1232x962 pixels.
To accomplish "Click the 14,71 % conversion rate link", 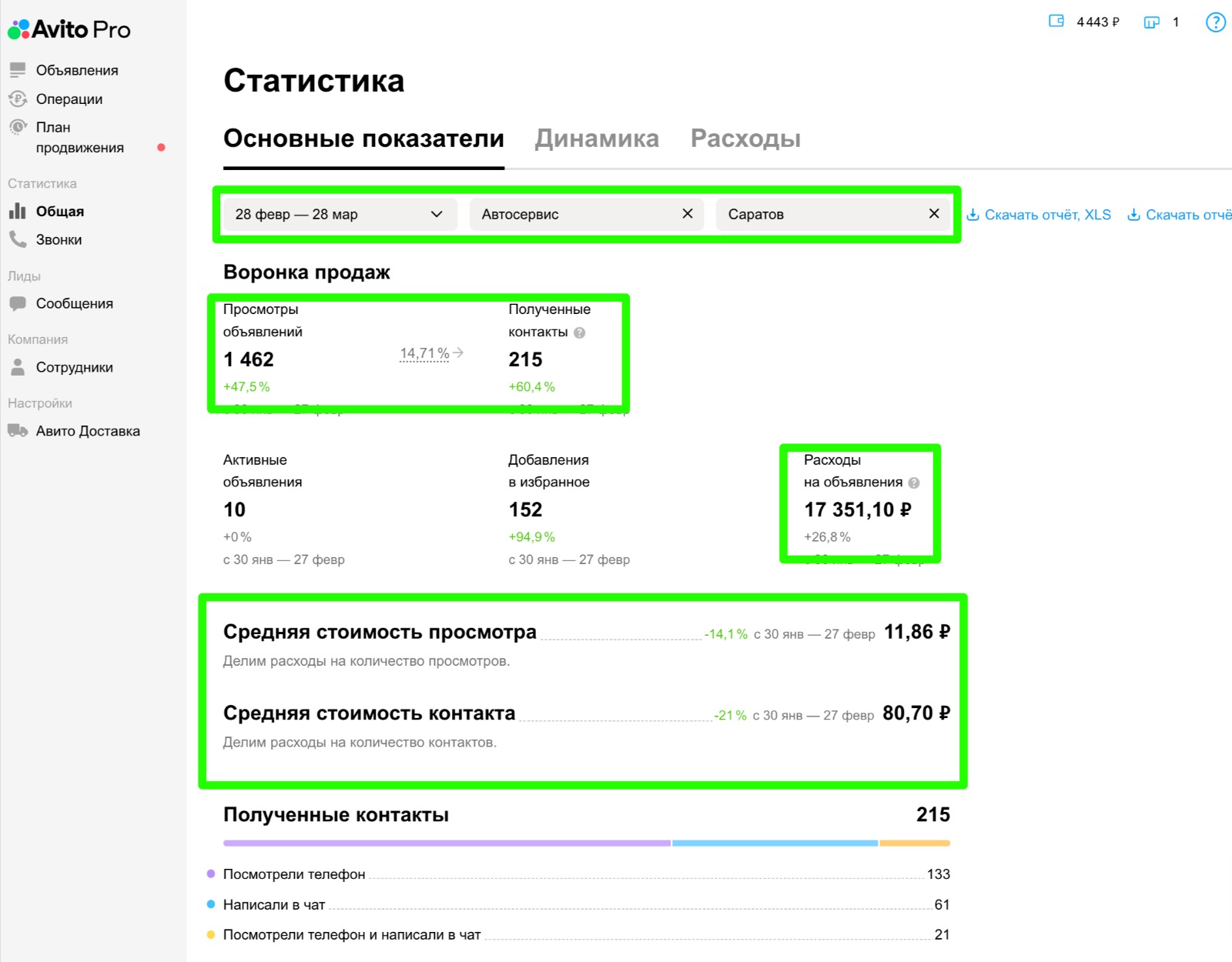I will (x=424, y=353).
